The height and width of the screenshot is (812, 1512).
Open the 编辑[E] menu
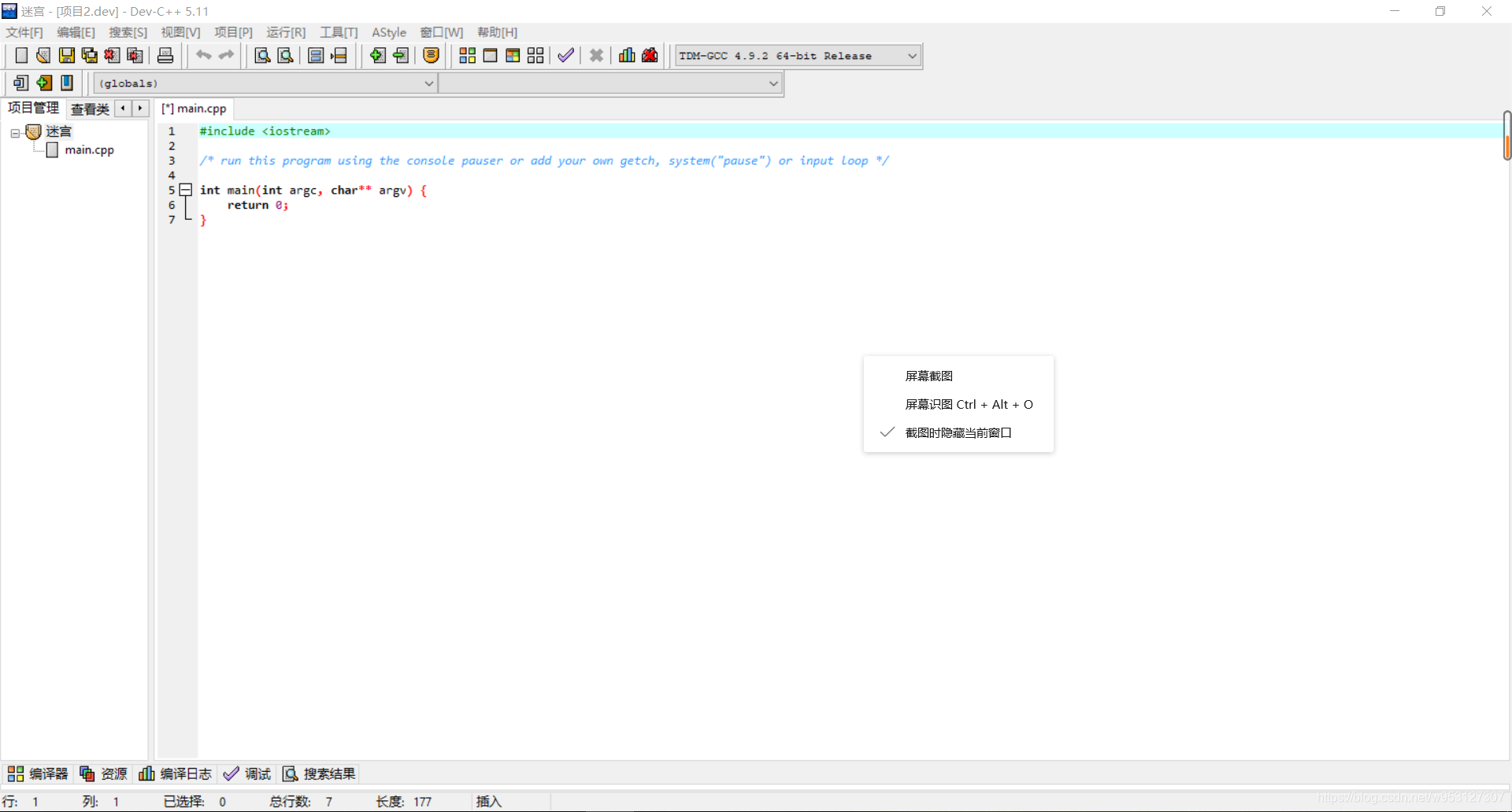(76, 32)
